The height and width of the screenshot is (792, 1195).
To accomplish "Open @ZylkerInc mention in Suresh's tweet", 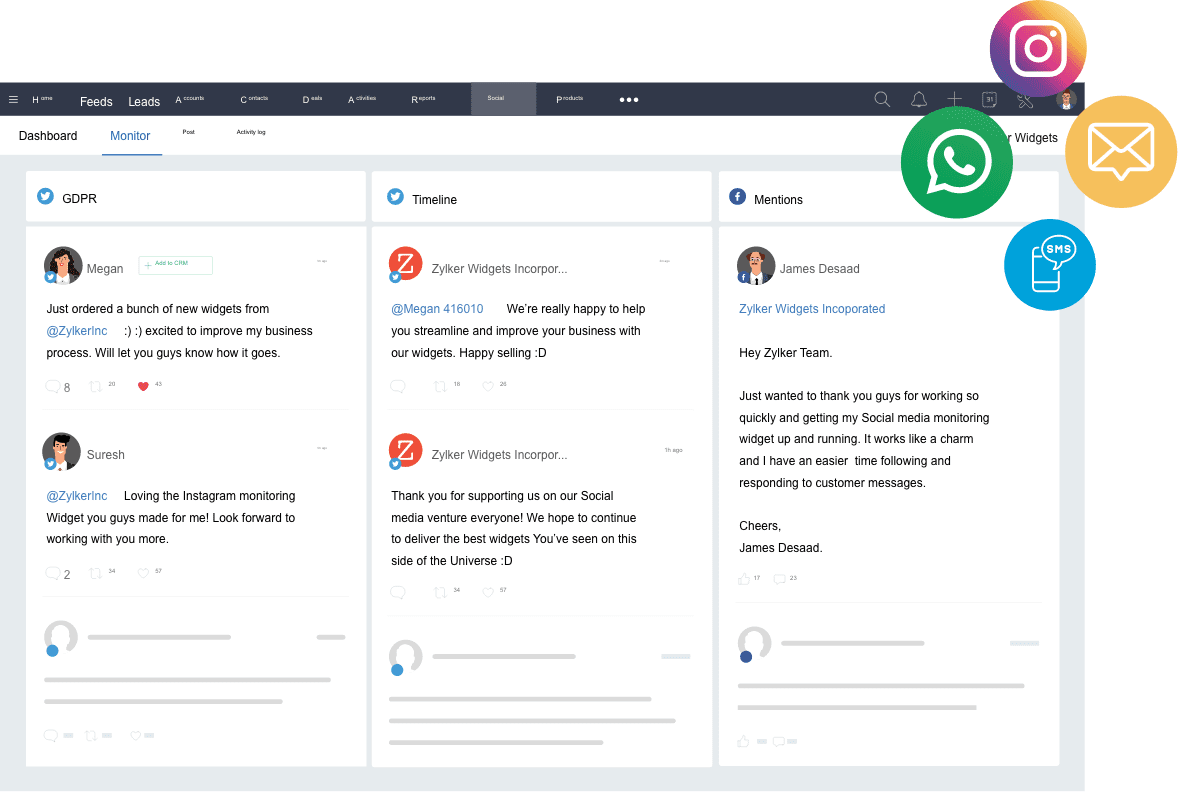I will point(77,495).
